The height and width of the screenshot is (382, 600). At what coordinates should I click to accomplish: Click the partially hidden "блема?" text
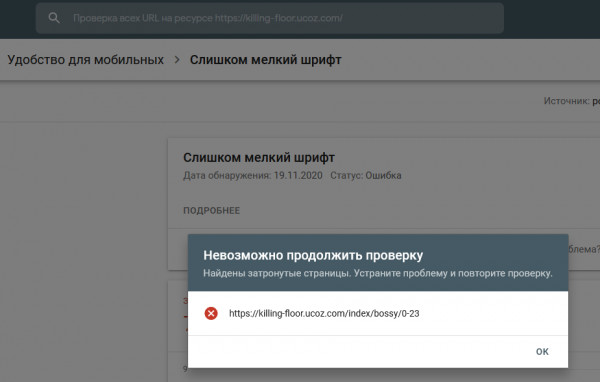584,249
